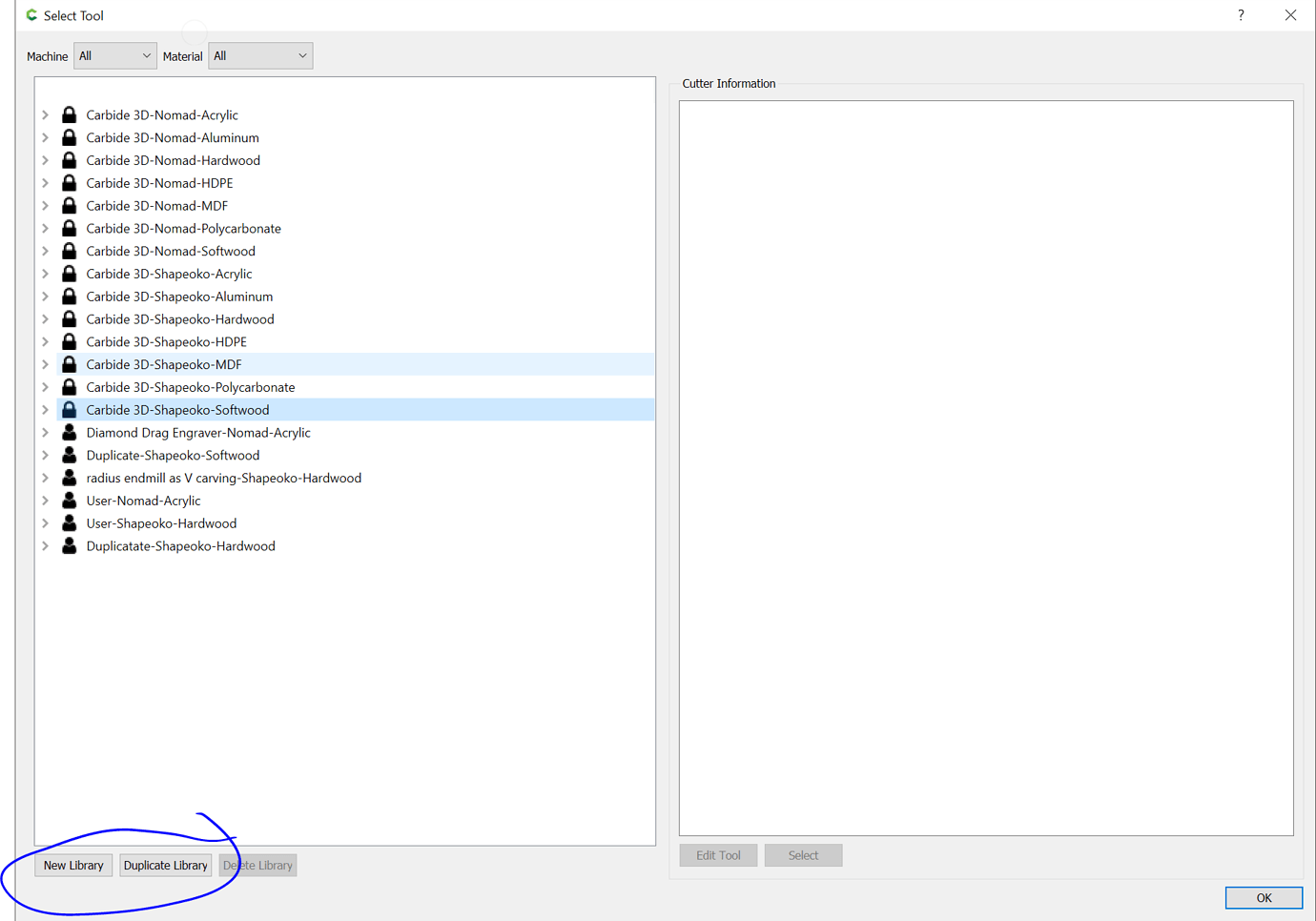Expand radius endmill as V carving-Shapeoko-Hardwood
This screenshot has width=1316, height=921.
[x=45, y=478]
